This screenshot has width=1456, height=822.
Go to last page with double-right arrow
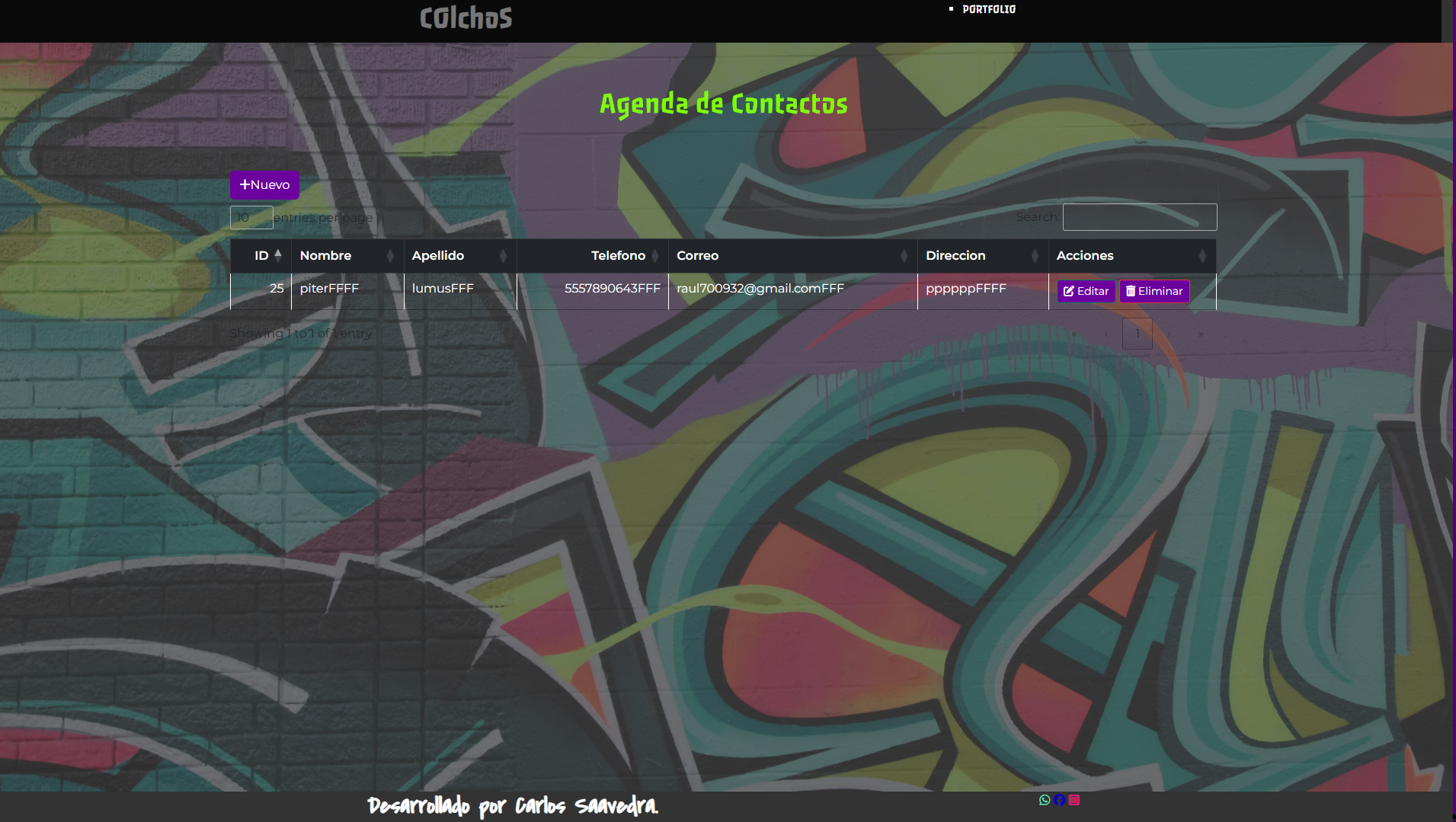(x=1201, y=334)
